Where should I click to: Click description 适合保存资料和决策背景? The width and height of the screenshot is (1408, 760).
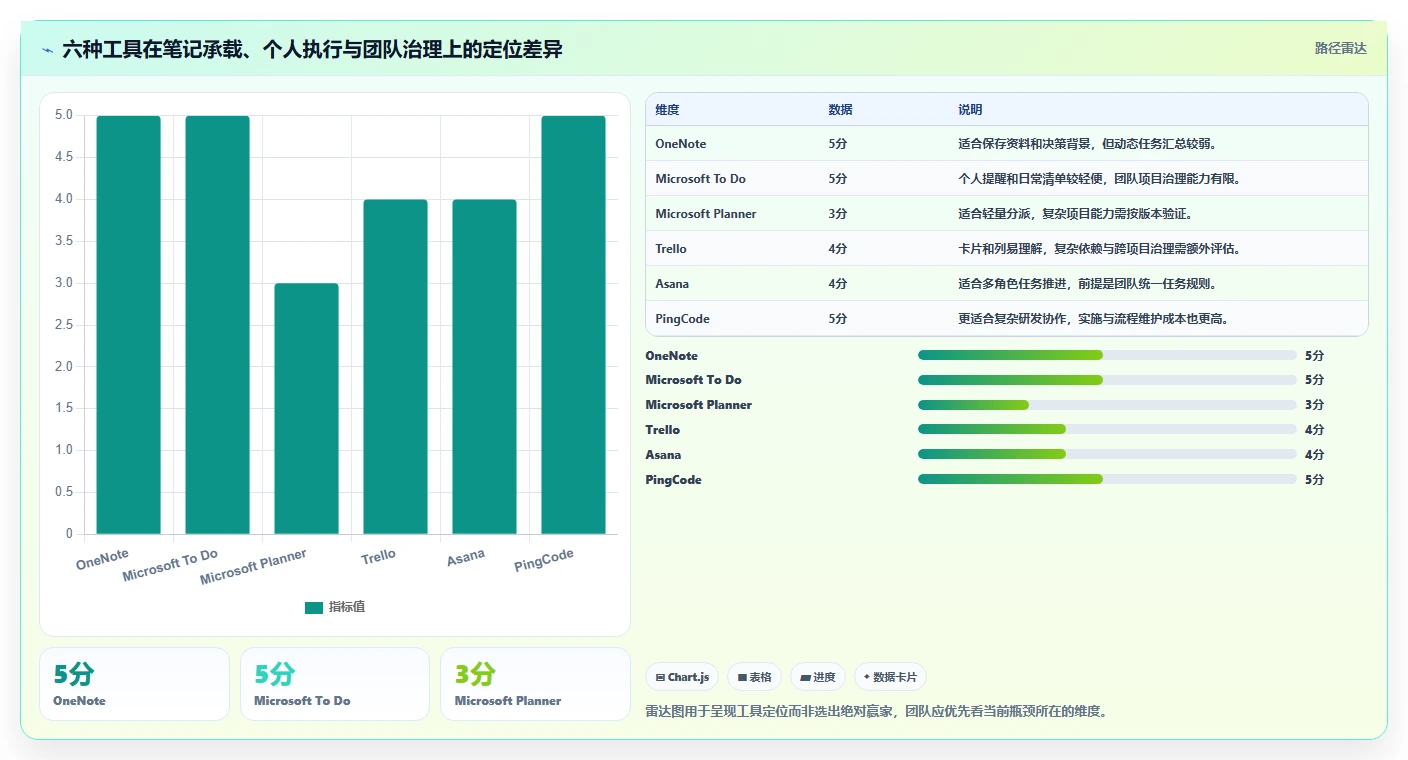[1087, 144]
